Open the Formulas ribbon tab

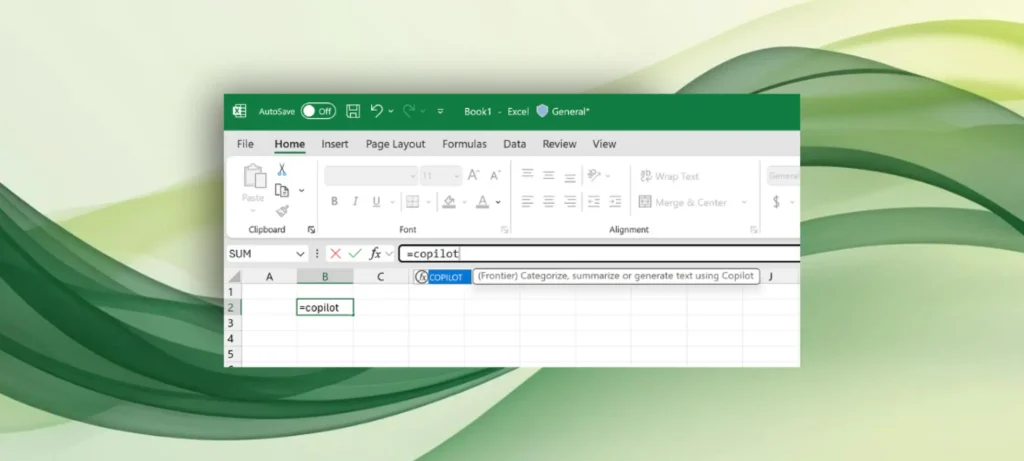click(464, 144)
